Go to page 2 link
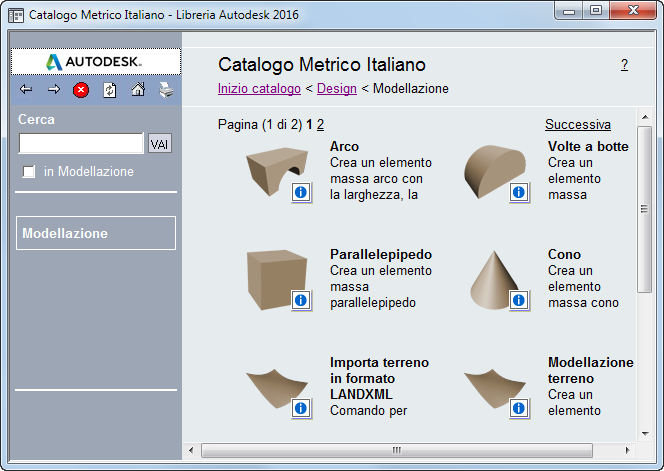Screen dimensions: 664x471 (320, 125)
